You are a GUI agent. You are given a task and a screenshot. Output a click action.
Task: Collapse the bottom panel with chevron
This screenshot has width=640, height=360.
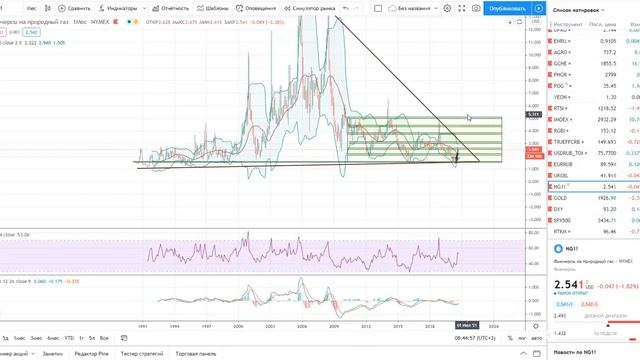click(x=523, y=353)
